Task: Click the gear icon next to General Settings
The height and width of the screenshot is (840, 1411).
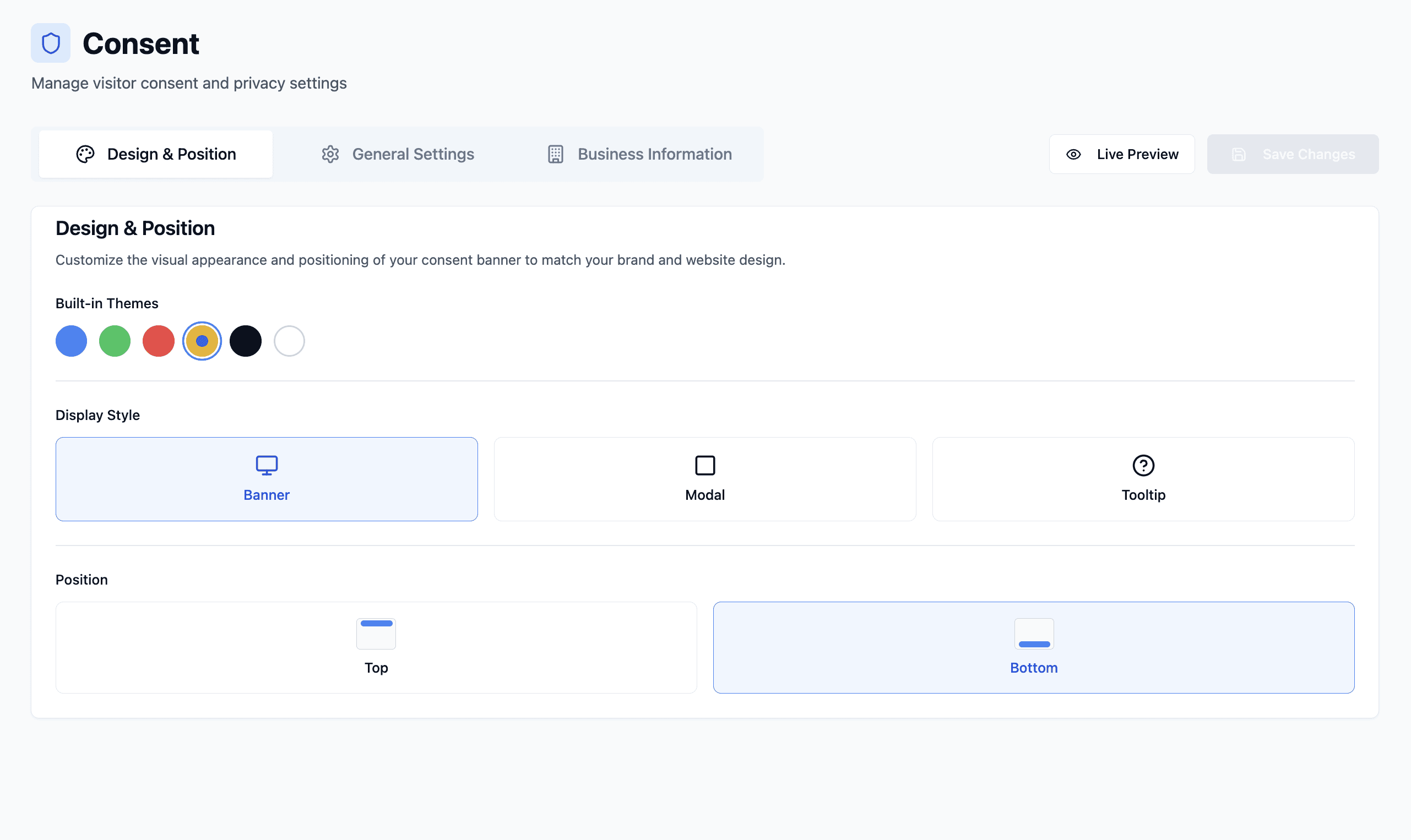Action: click(x=330, y=154)
